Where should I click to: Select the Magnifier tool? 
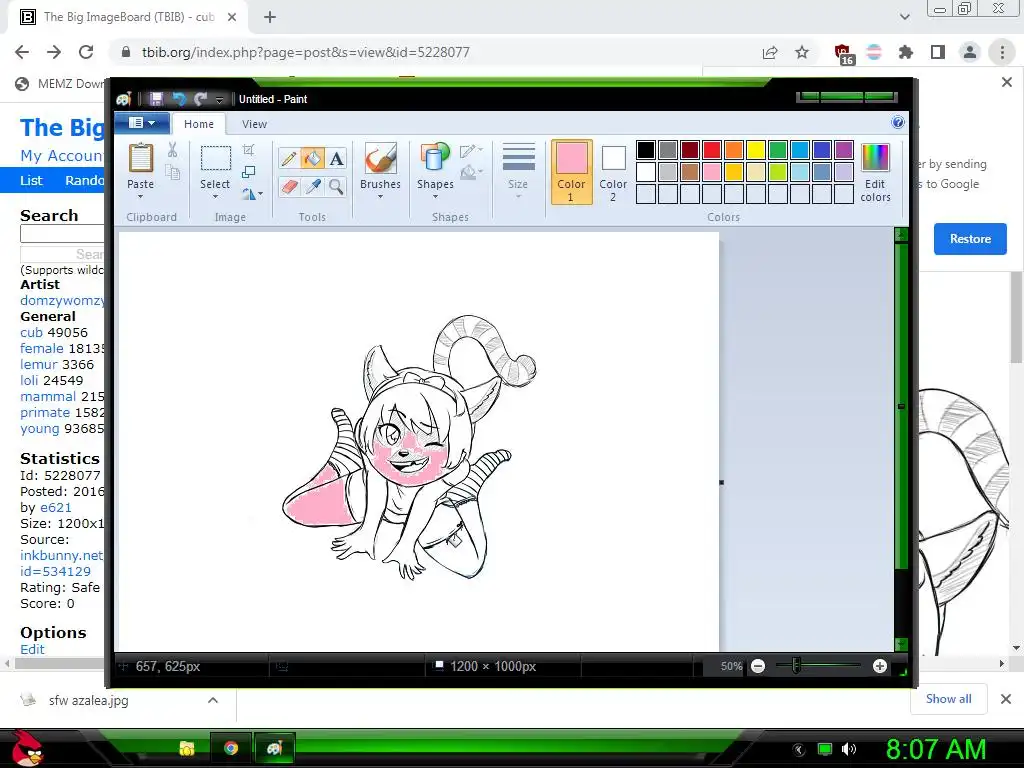tap(336, 187)
